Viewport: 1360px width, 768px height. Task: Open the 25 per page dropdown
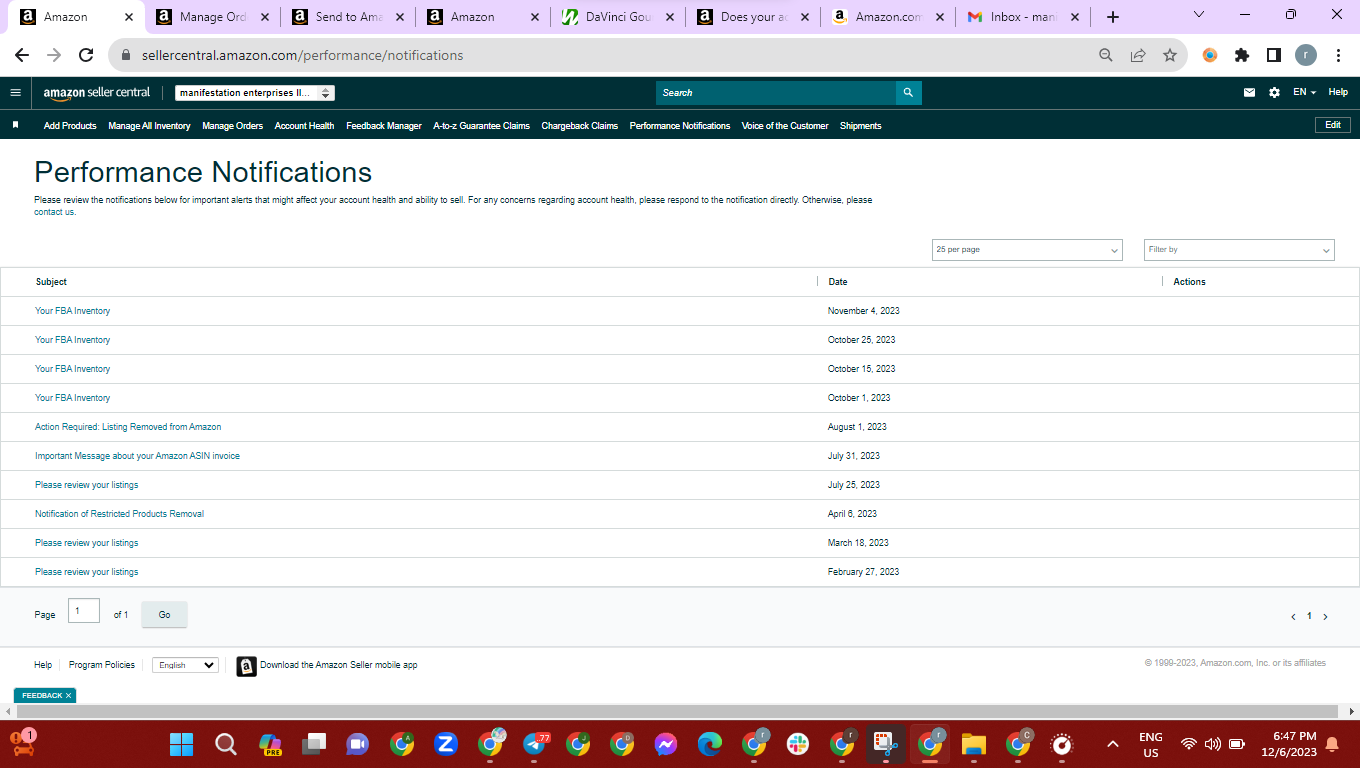point(1027,250)
